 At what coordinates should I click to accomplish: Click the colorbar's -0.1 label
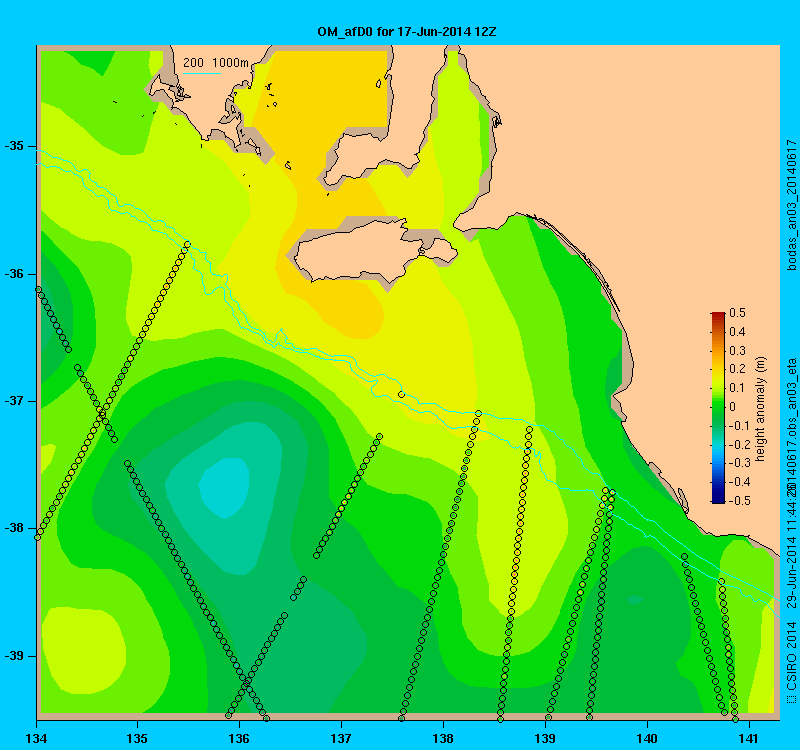(737, 426)
